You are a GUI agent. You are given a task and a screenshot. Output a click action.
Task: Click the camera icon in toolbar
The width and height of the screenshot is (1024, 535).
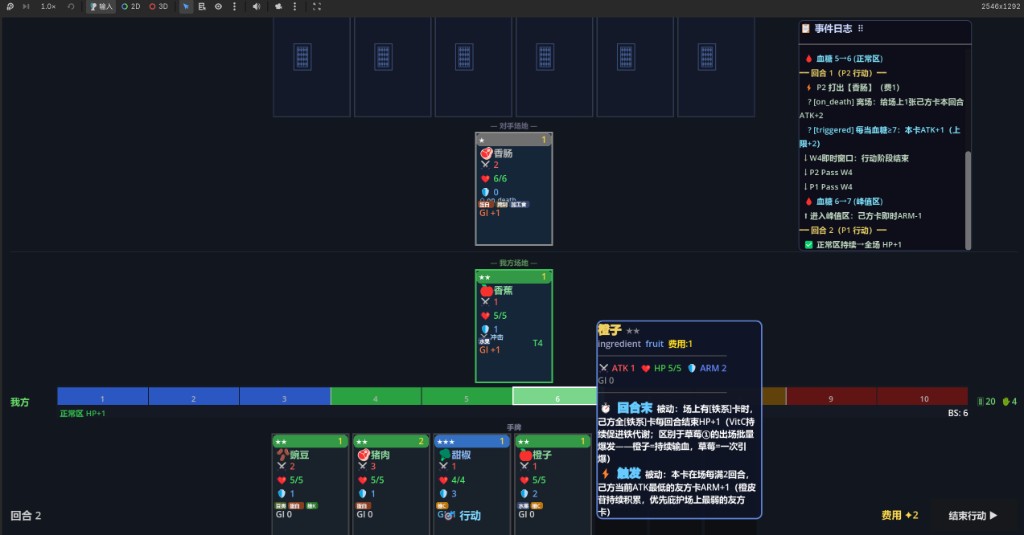click(278, 7)
